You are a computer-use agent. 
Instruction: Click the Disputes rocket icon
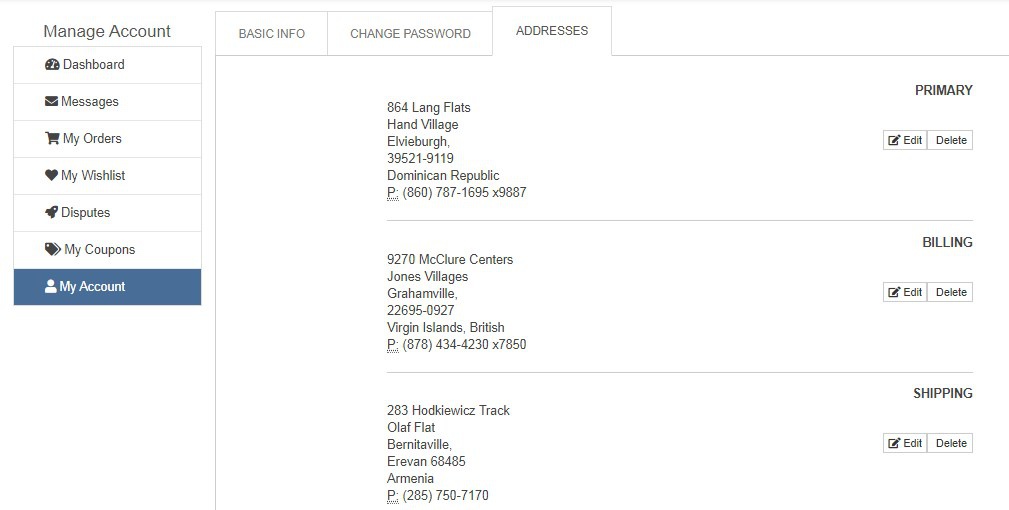(x=52, y=213)
